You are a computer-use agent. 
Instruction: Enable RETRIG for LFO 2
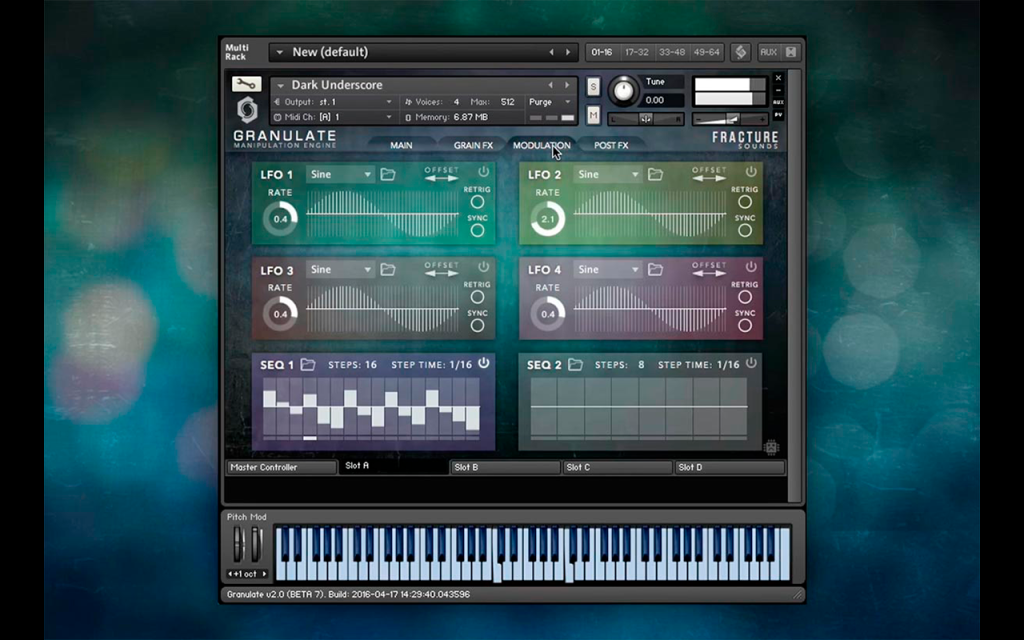click(744, 202)
